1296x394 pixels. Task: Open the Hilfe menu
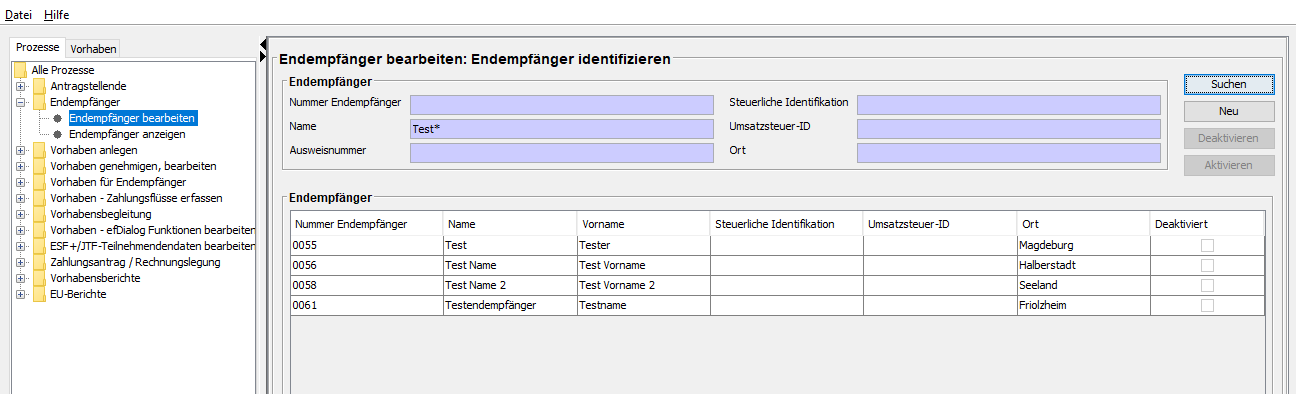coord(57,16)
